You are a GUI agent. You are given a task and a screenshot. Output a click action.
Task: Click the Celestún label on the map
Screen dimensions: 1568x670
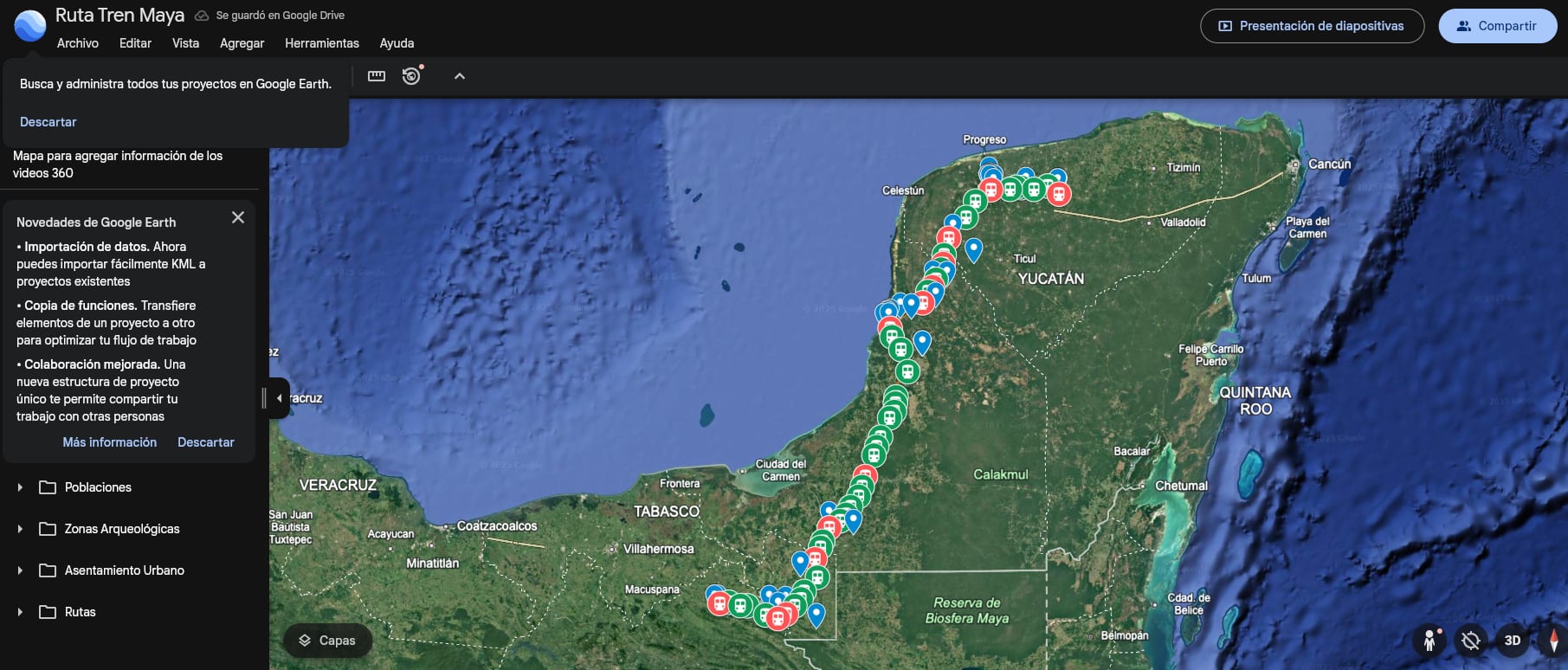903,190
